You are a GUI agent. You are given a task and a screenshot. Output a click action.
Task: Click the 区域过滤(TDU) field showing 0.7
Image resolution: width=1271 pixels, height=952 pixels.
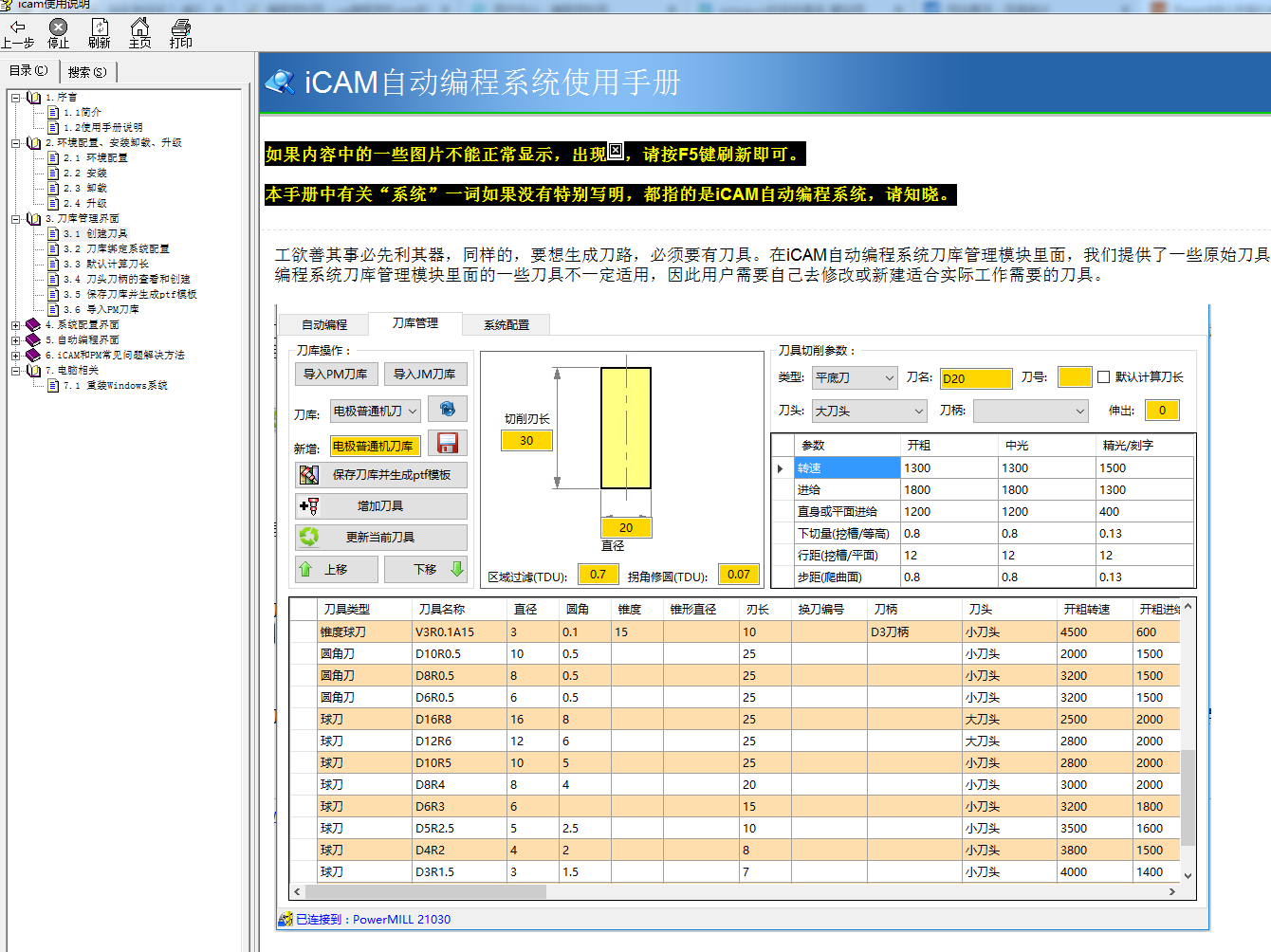point(598,574)
